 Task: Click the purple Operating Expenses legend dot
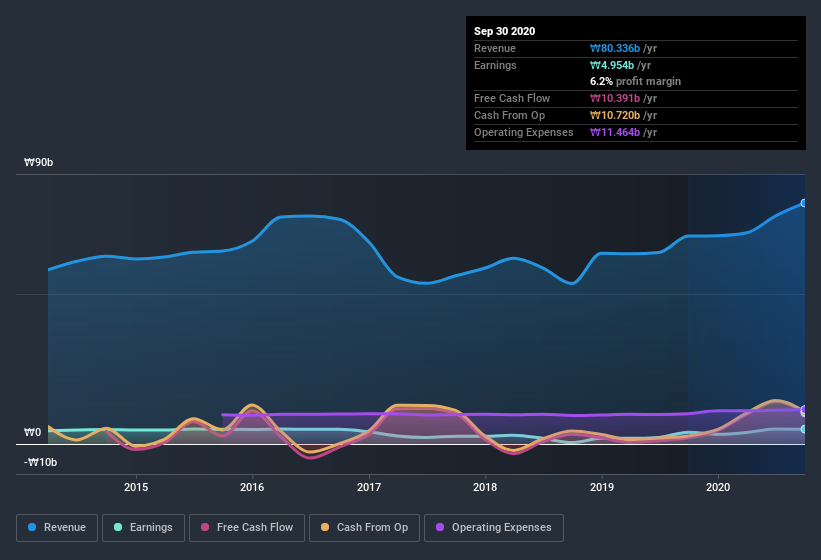pyautogui.click(x=440, y=527)
